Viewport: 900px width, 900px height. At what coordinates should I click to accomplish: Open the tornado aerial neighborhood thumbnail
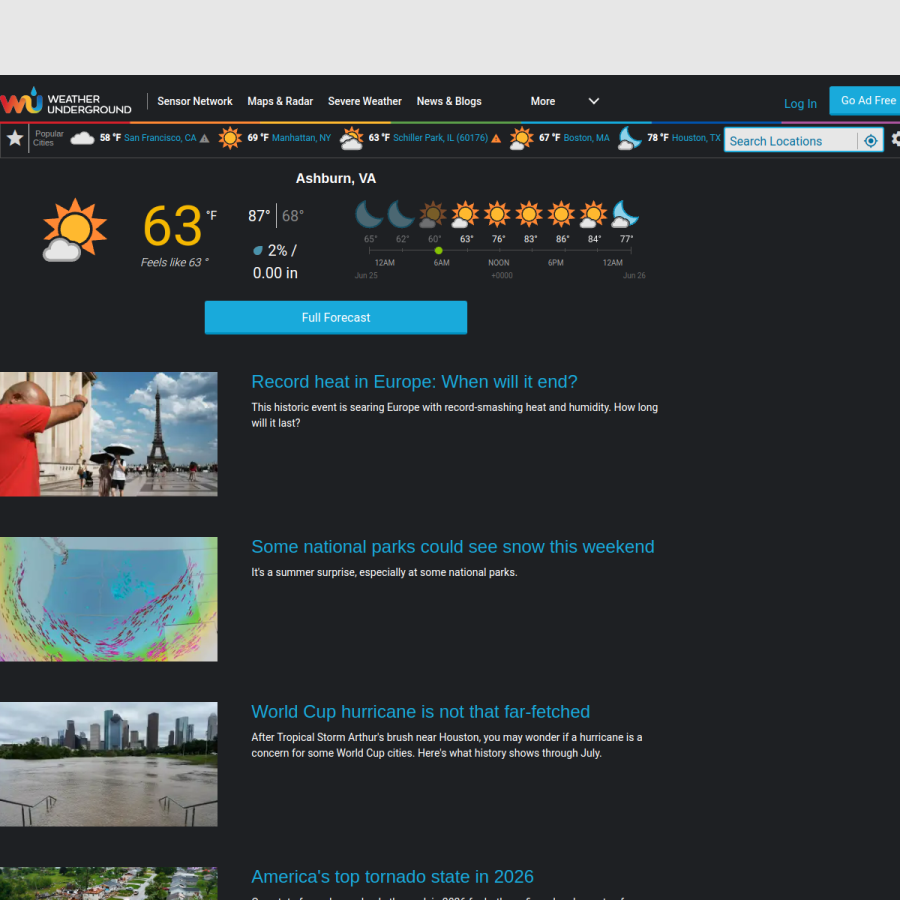coord(108,883)
